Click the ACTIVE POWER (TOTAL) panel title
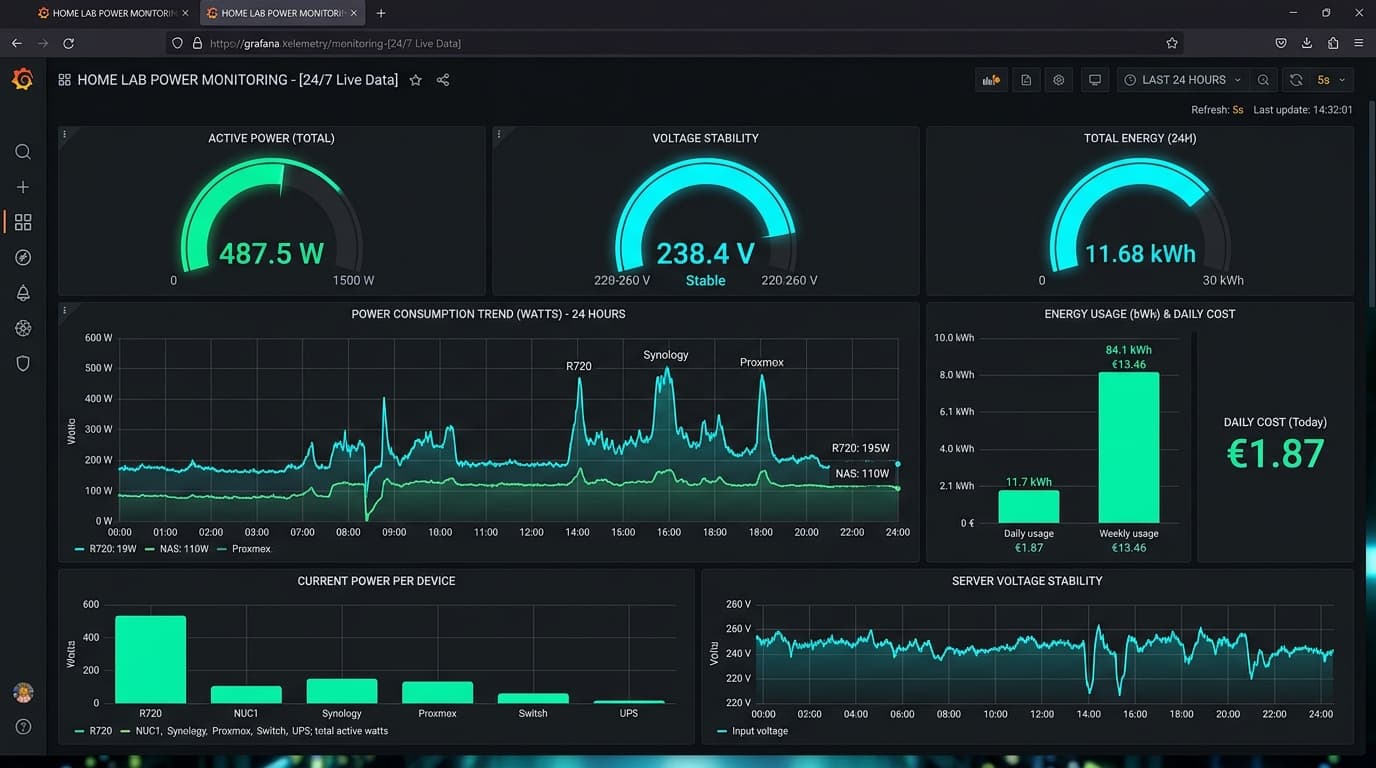 click(x=271, y=138)
